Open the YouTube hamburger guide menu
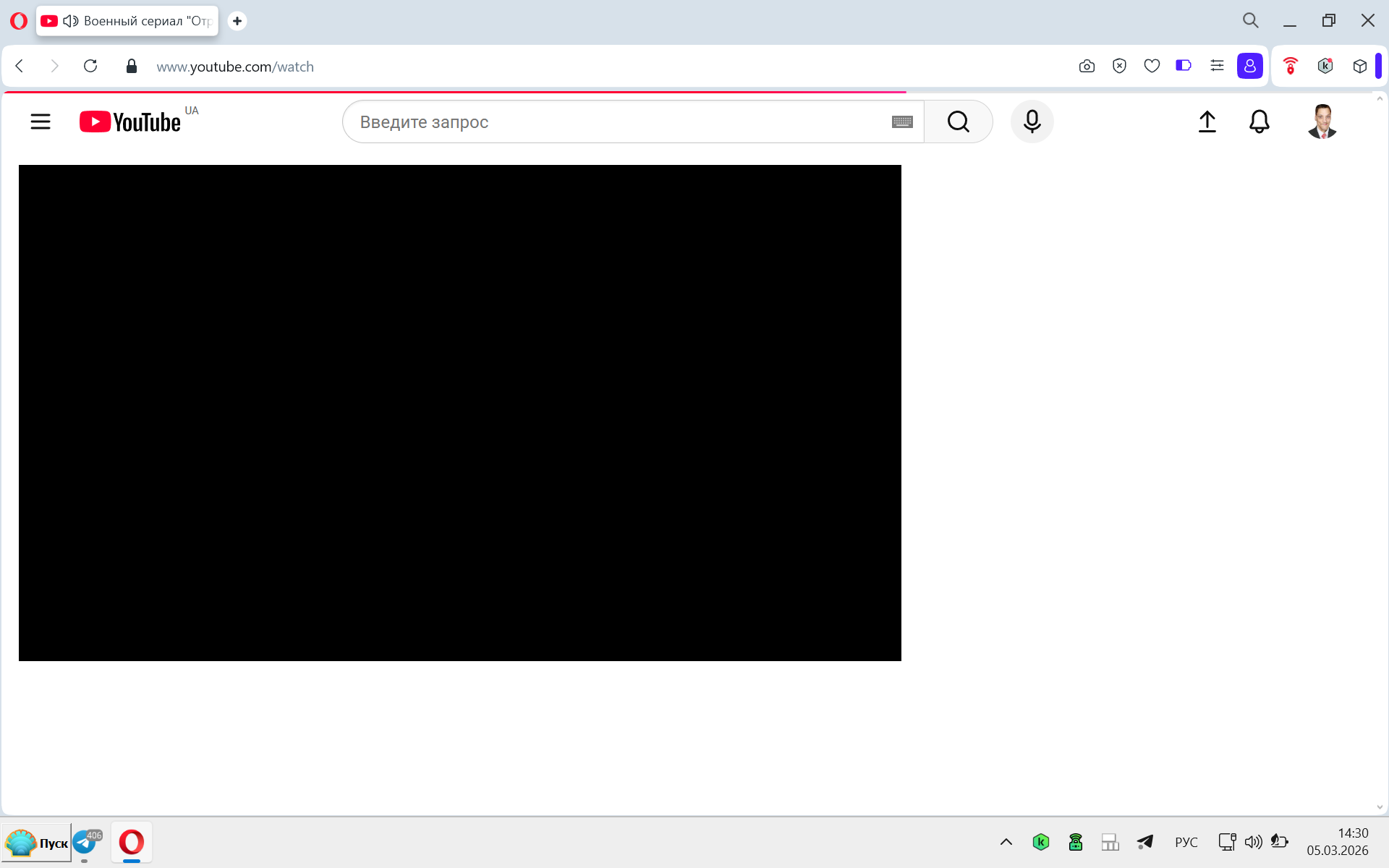1389x868 pixels. coord(41,122)
